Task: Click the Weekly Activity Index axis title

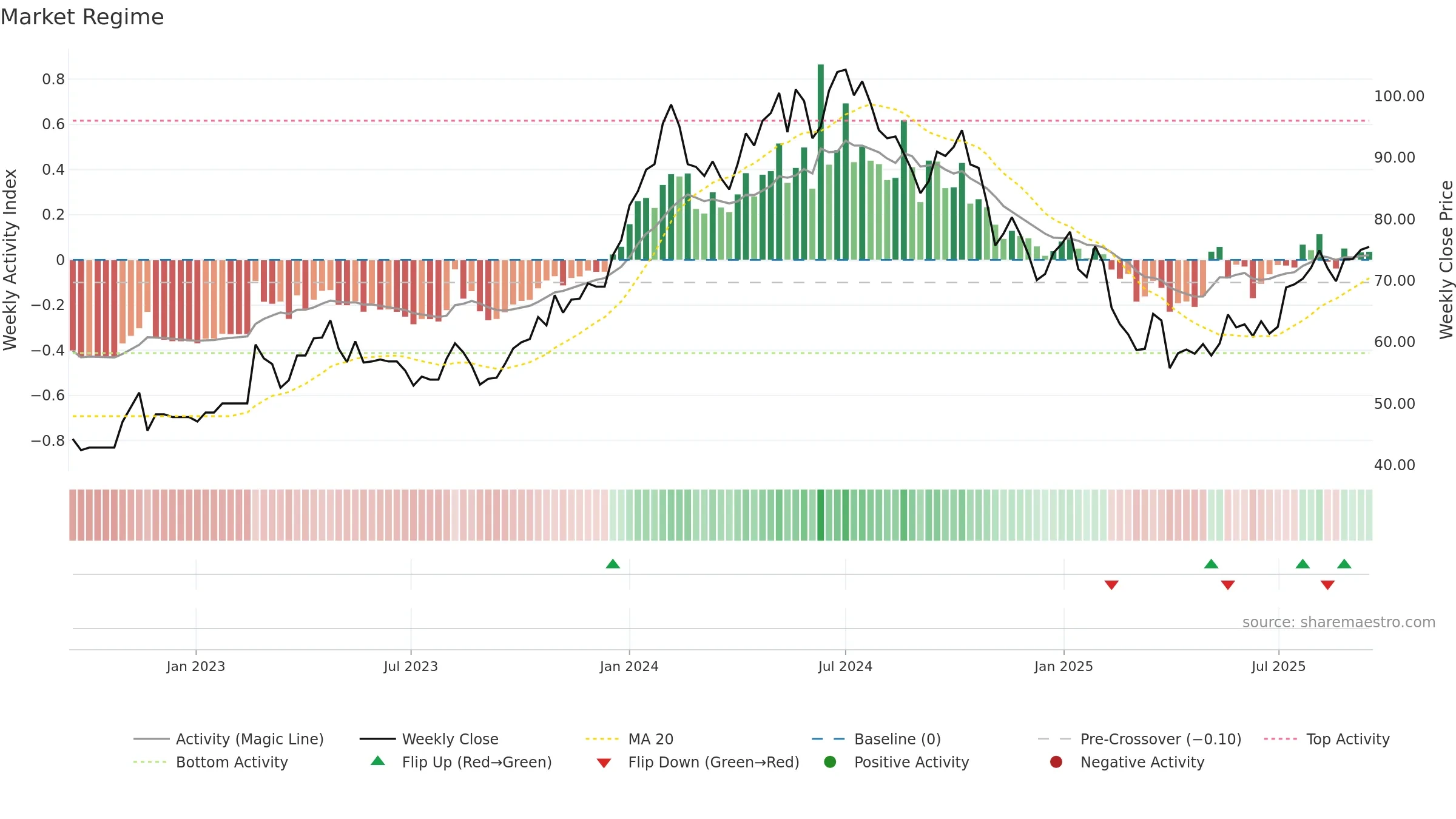Action: tap(10, 260)
